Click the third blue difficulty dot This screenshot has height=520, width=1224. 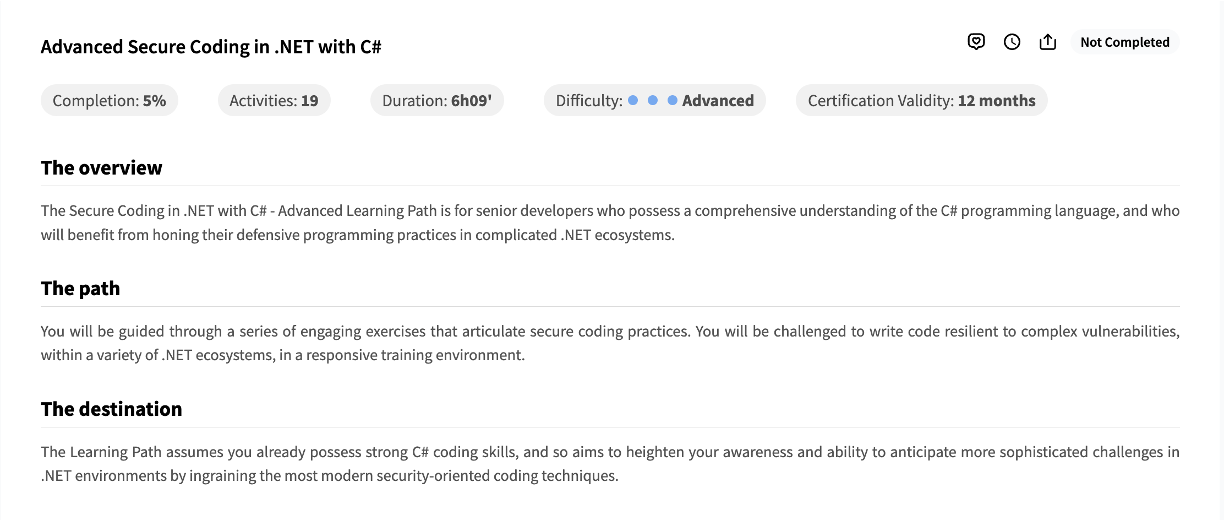[673, 100]
